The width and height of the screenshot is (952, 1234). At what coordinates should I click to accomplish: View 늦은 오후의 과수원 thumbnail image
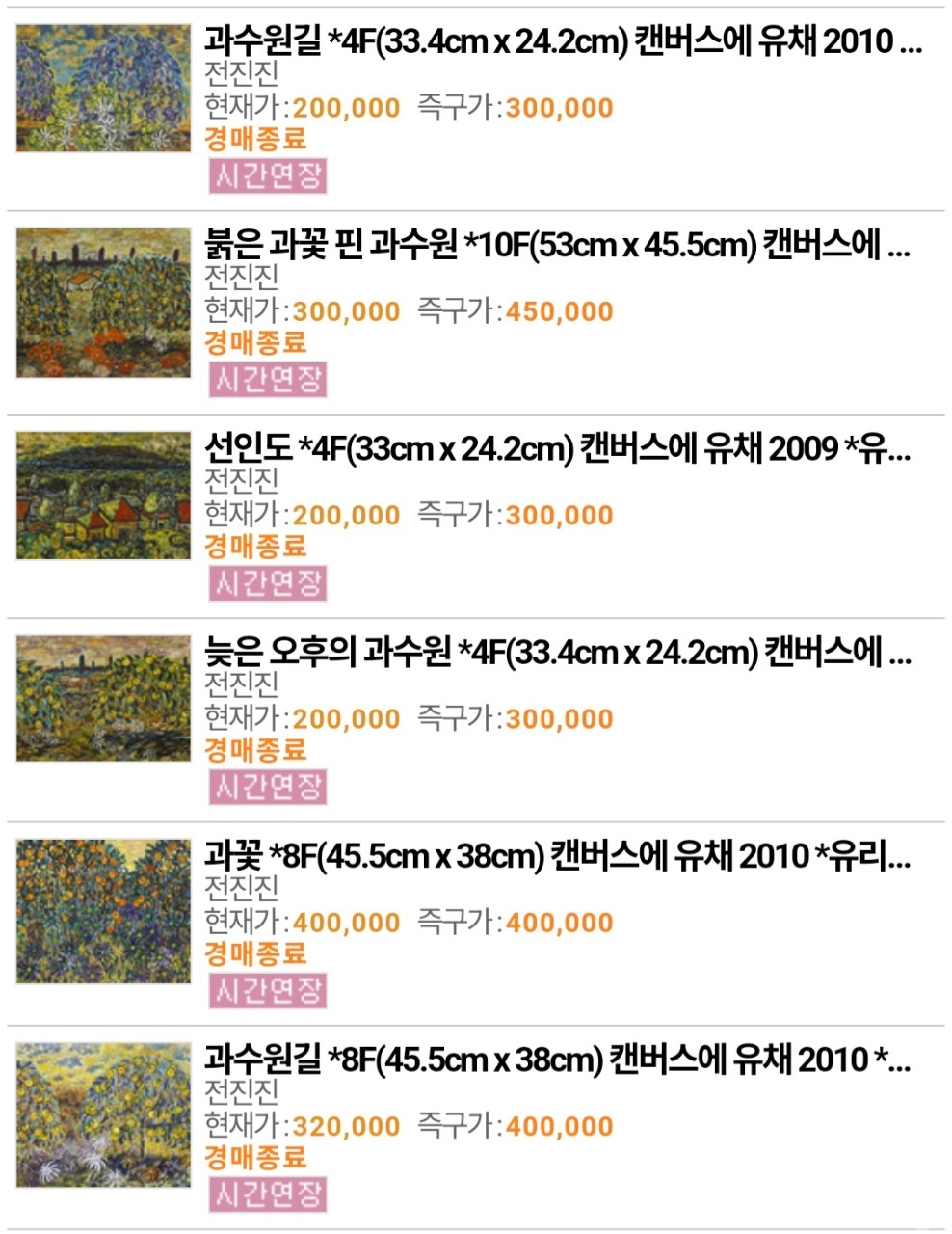tap(104, 699)
